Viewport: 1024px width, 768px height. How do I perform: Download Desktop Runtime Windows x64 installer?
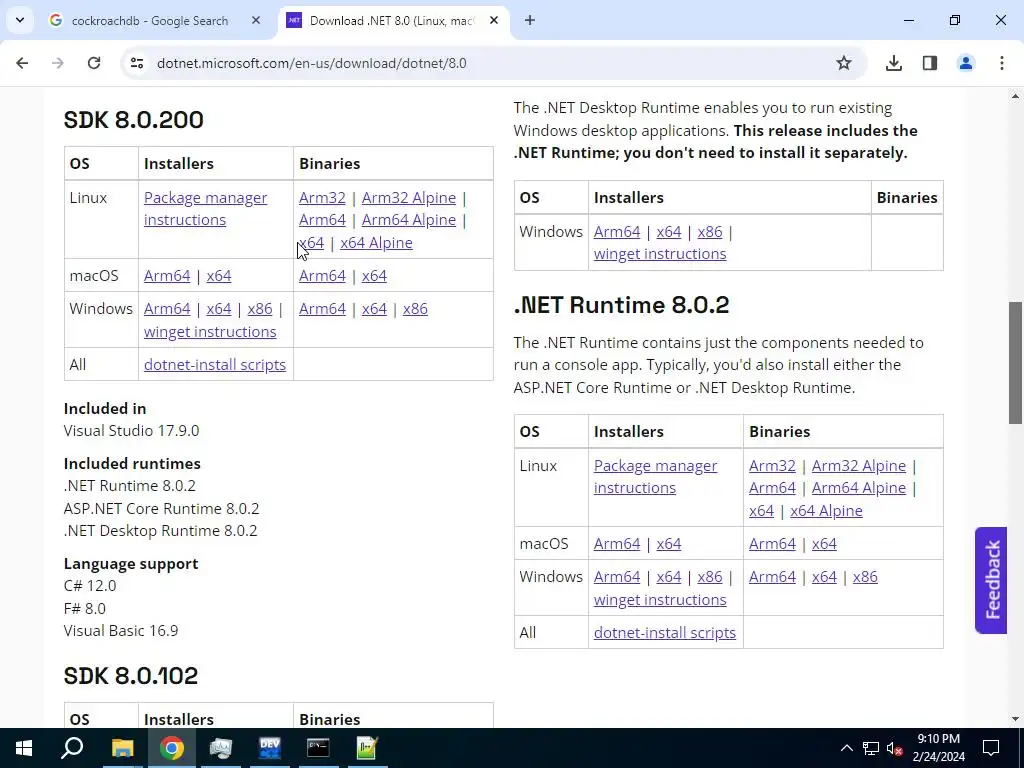pyautogui.click(x=669, y=232)
